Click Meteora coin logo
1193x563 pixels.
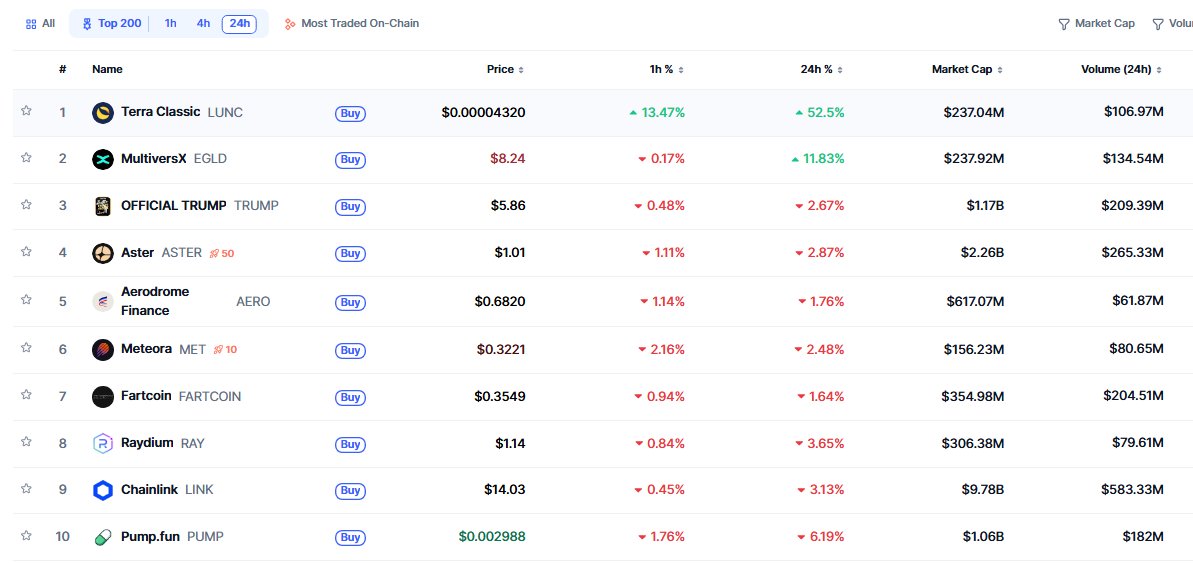[x=103, y=350]
